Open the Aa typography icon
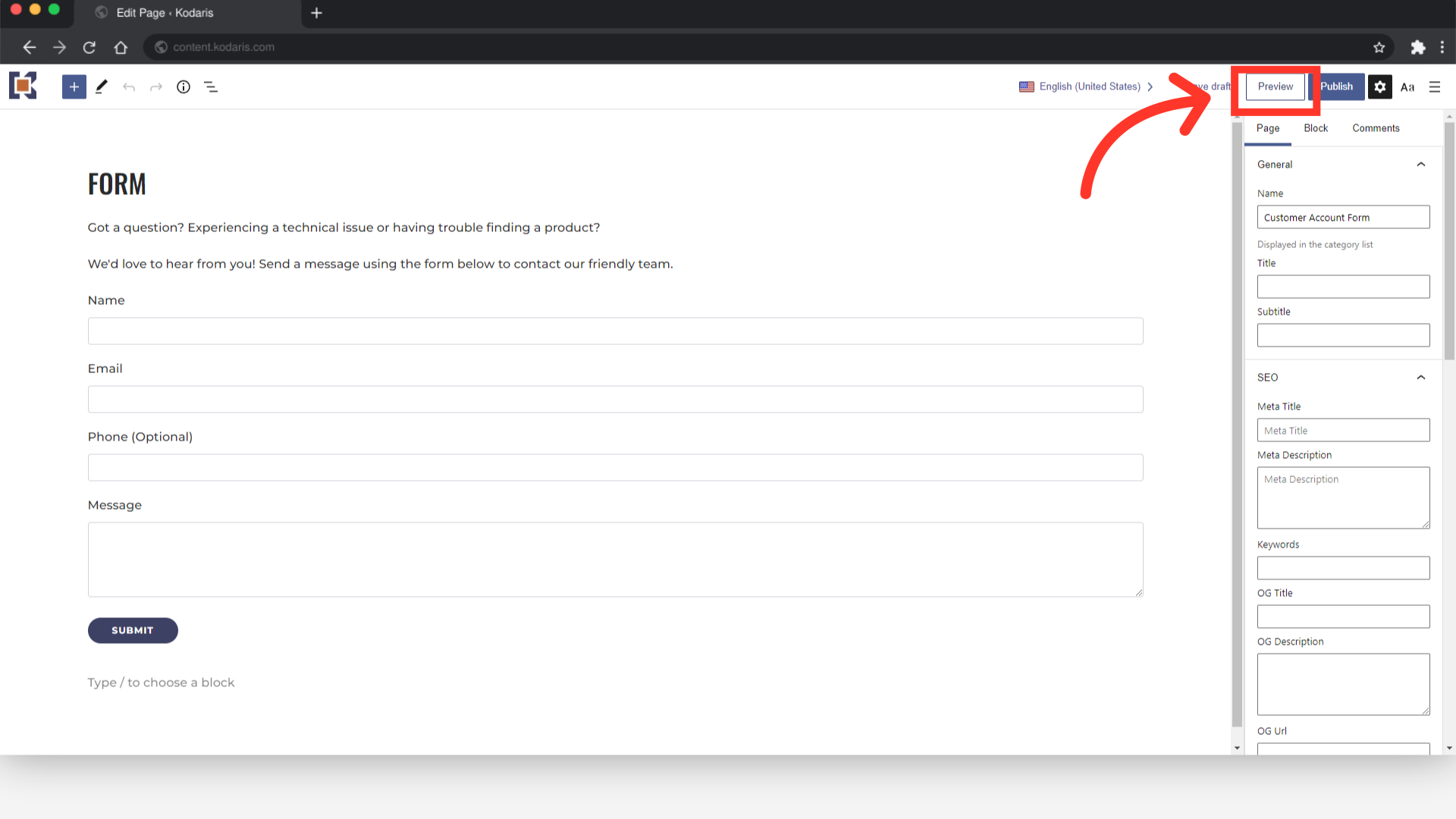1456x819 pixels. pos(1407,87)
